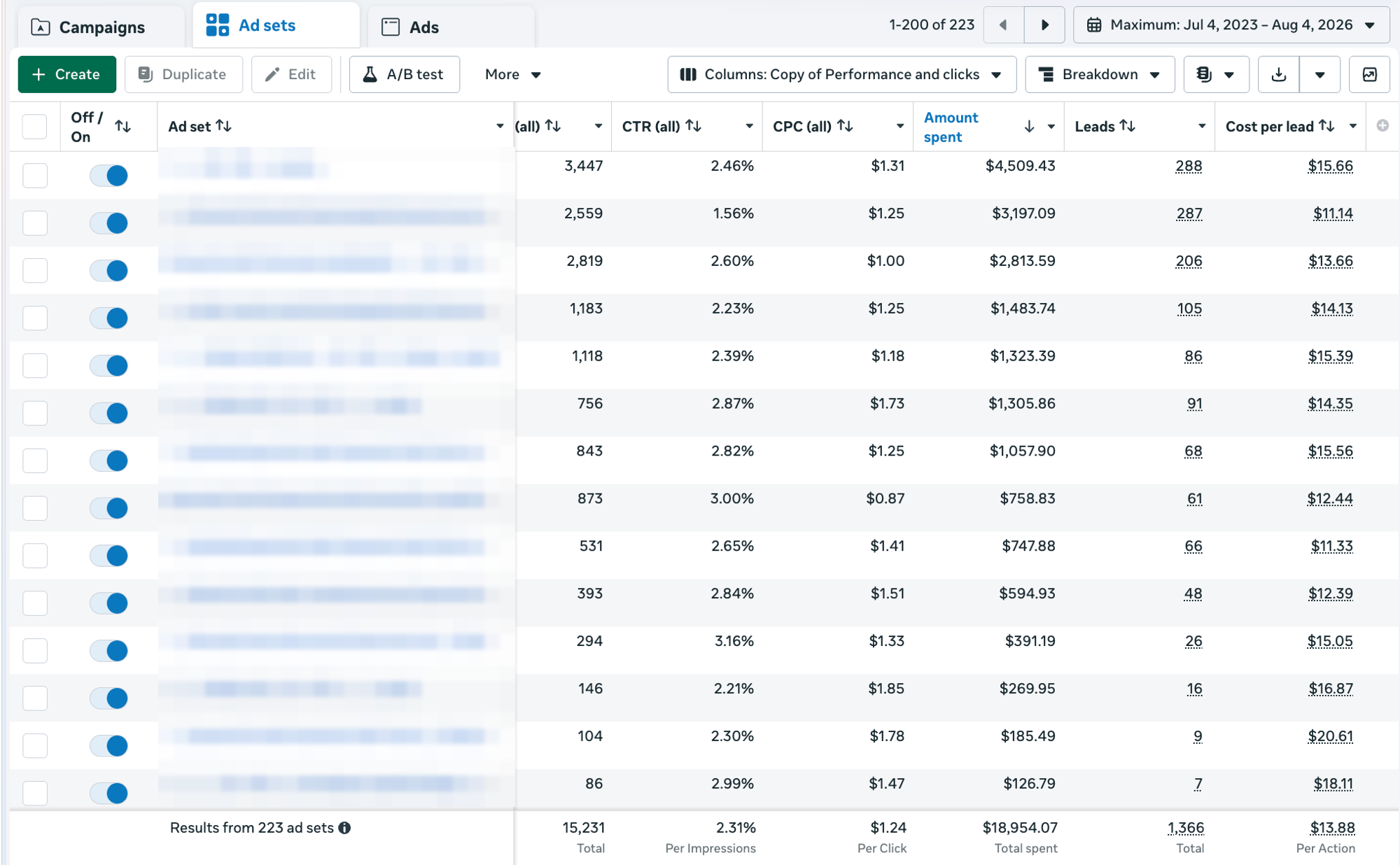Add a column with the plus icon
The image size is (1400, 865).
[x=1382, y=126]
